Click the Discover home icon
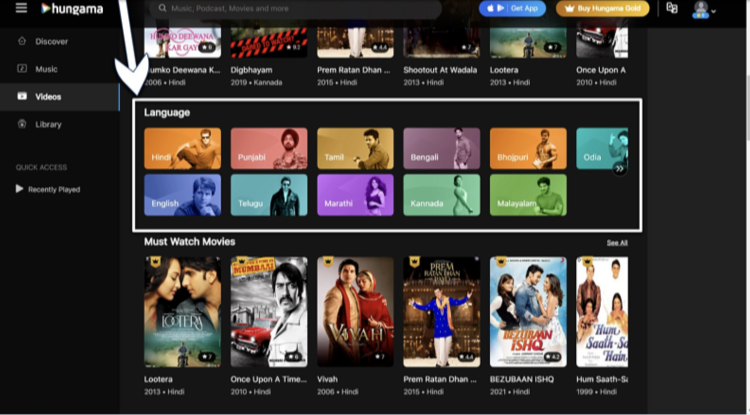This screenshot has height=415, width=750. [22, 41]
